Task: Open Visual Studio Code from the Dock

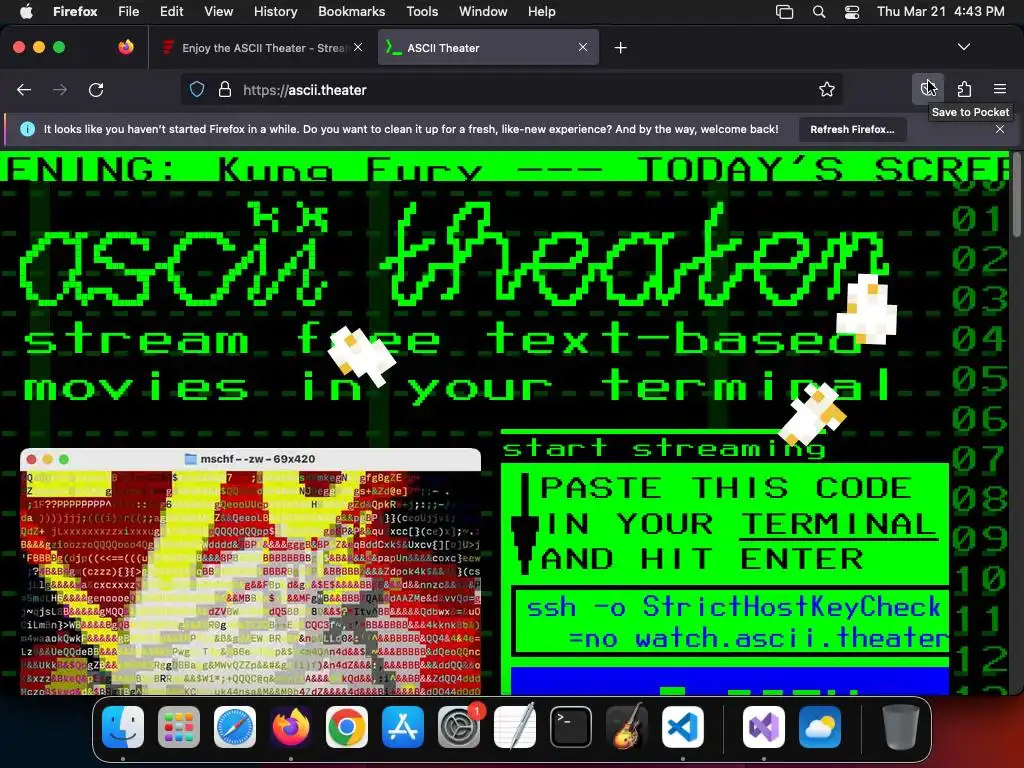Action: click(x=683, y=727)
